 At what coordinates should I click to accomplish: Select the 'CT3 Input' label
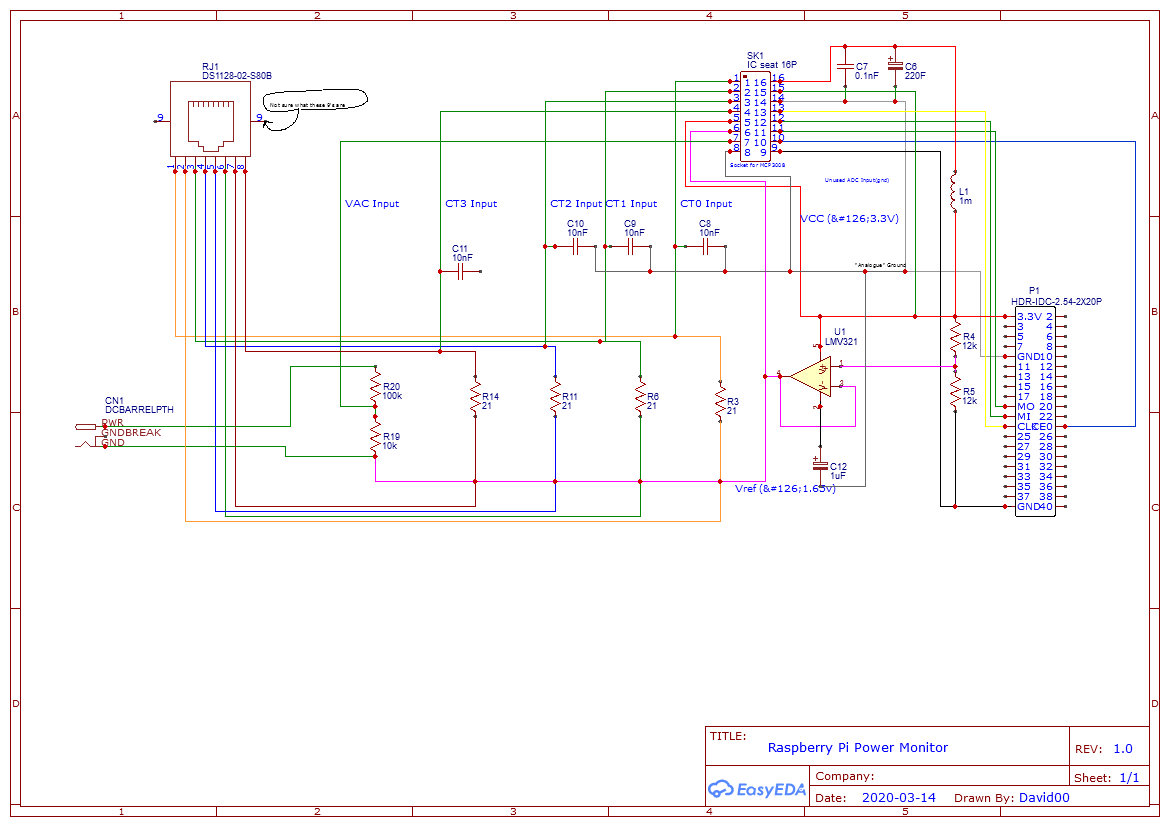471,204
